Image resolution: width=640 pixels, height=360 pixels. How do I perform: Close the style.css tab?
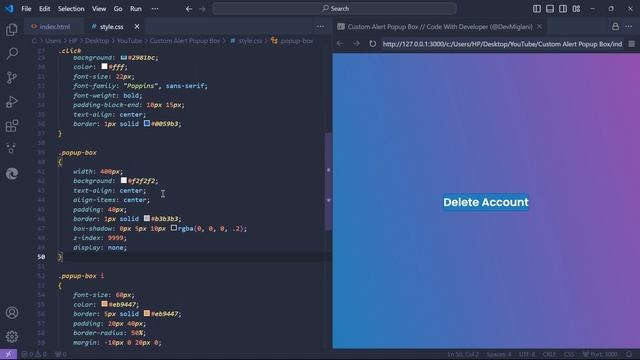[137, 27]
